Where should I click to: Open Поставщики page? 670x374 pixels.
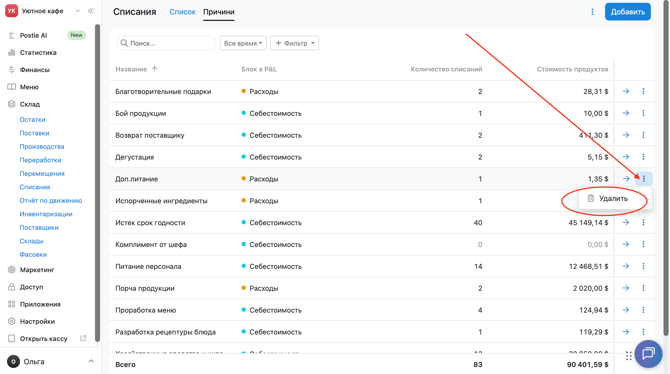(39, 227)
